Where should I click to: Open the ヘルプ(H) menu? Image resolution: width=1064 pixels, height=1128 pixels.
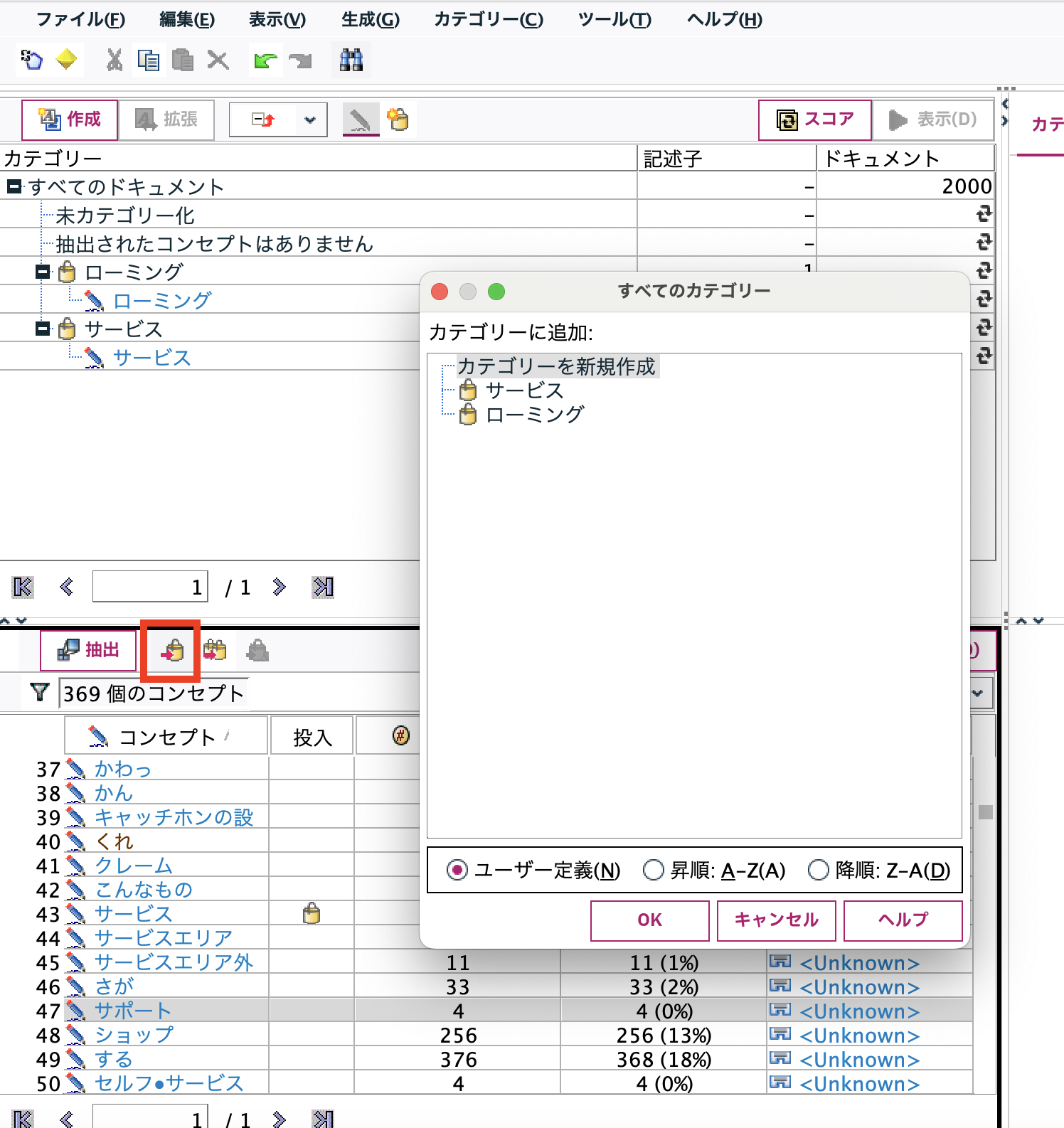[x=725, y=19]
